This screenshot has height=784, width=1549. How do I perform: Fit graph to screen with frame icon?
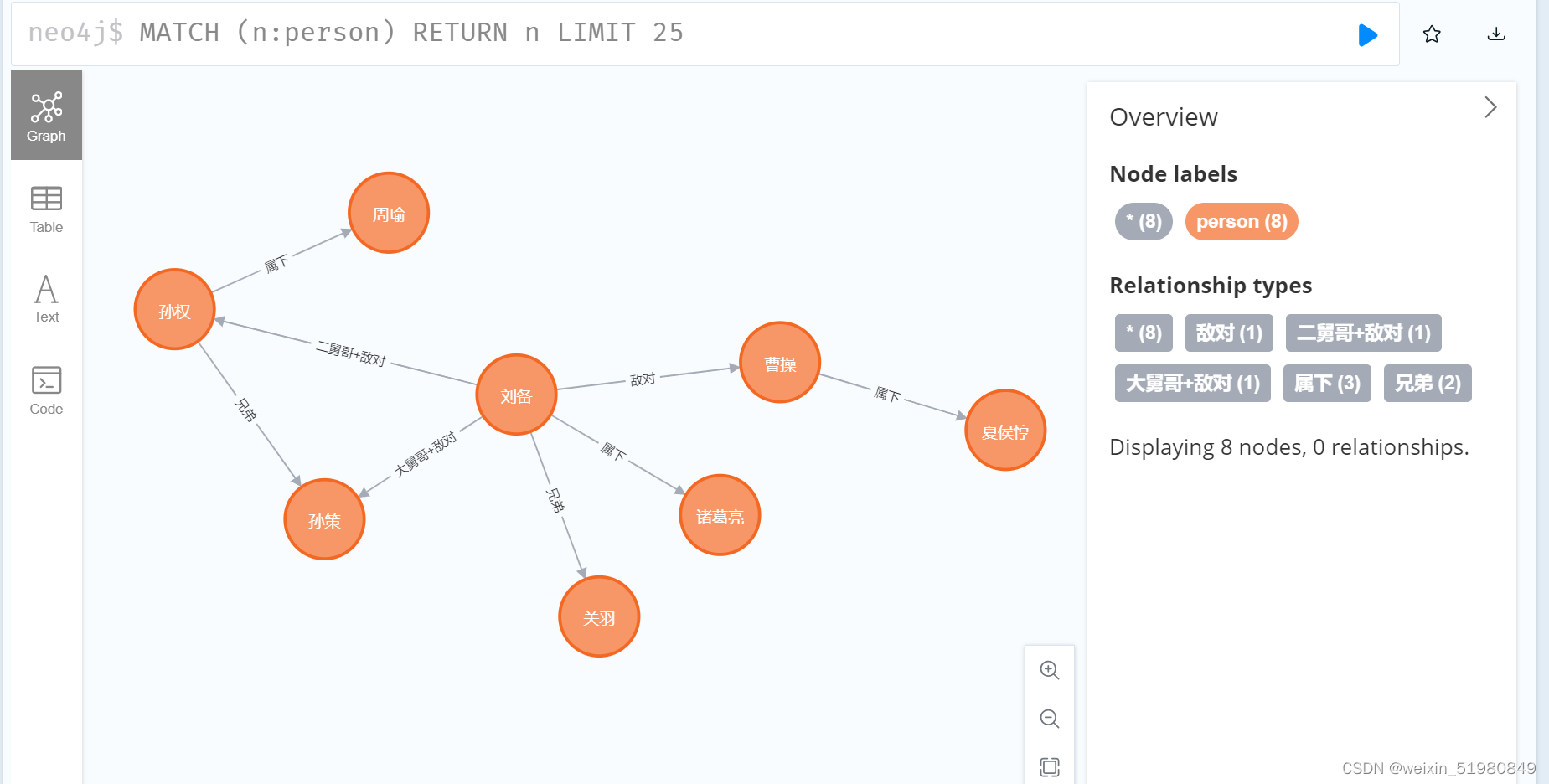[1050, 765]
